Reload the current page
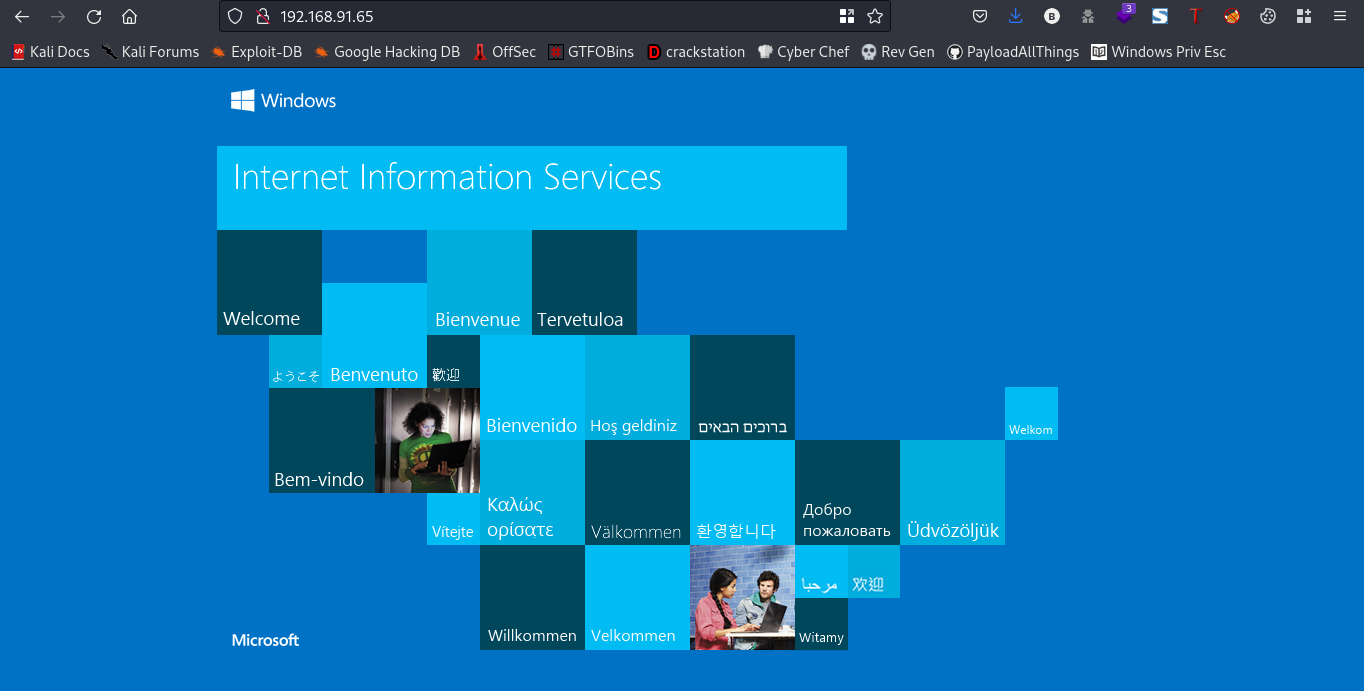 [x=94, y=16]
